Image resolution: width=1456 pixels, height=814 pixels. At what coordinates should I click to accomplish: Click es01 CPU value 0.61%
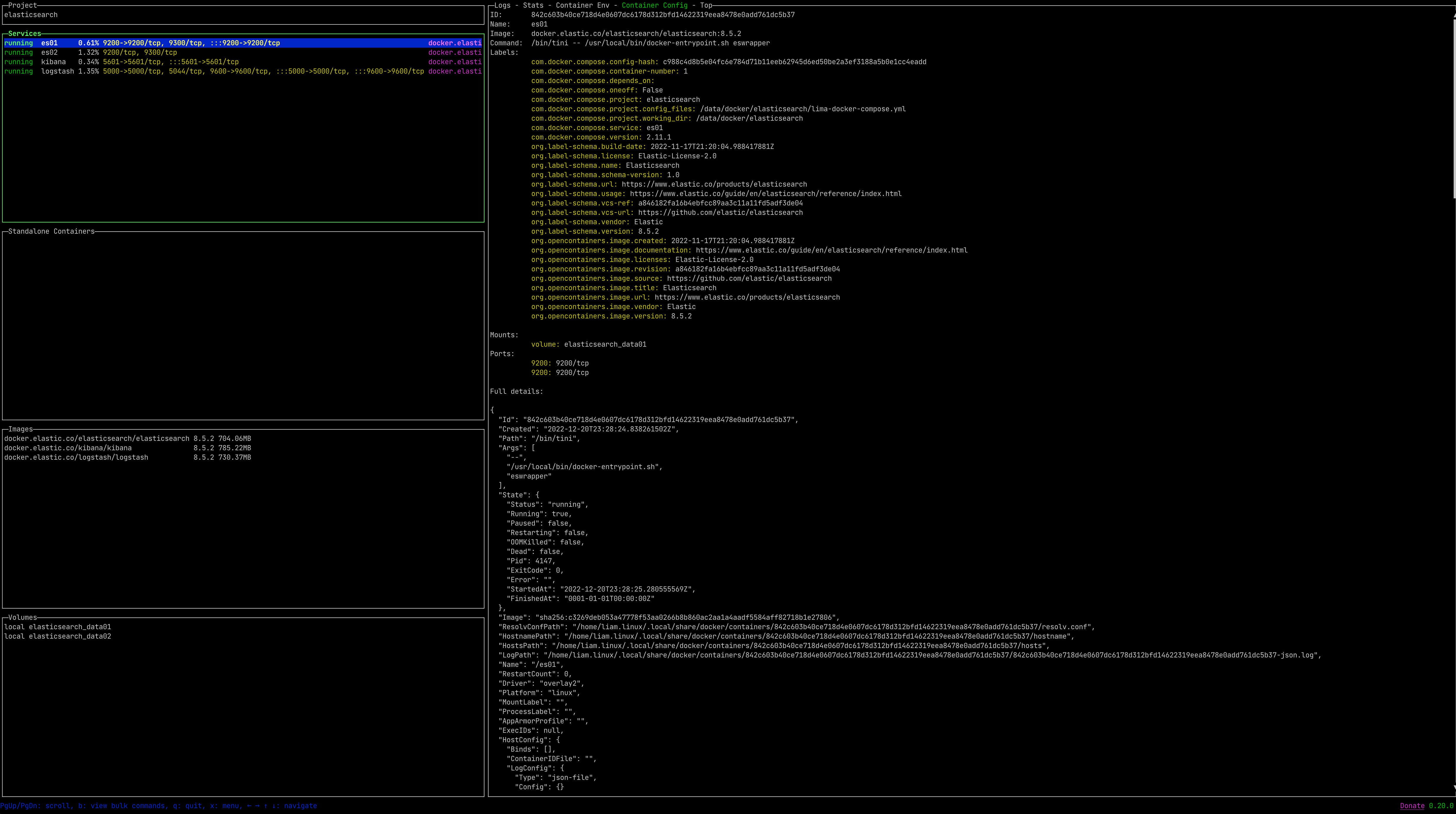click(89, 43)
